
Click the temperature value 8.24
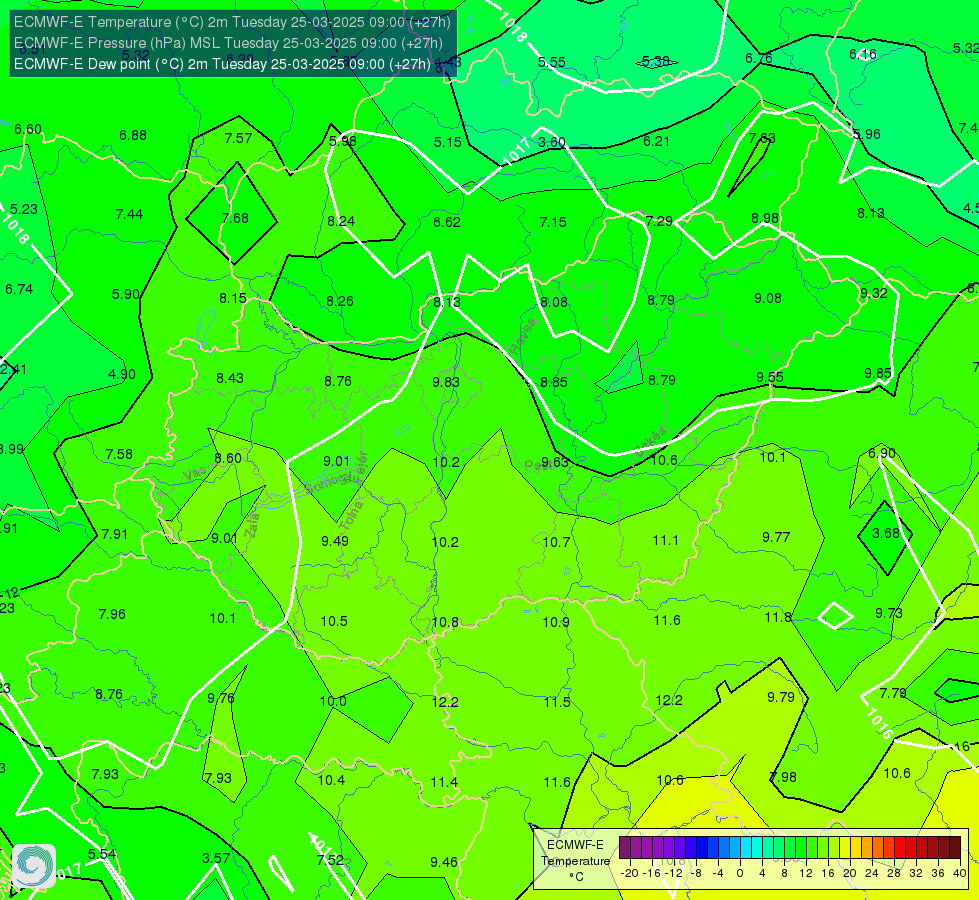click(x=341, y=222)
